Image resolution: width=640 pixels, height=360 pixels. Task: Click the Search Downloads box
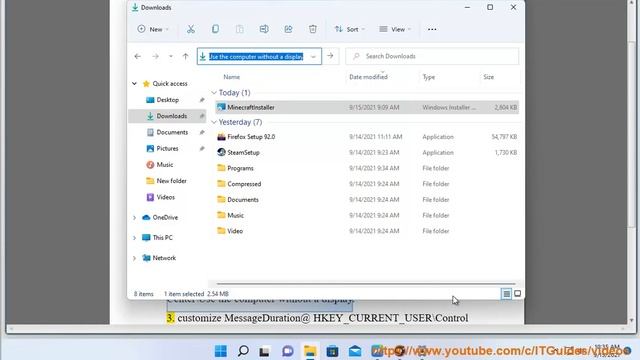(x=432, y=56)
